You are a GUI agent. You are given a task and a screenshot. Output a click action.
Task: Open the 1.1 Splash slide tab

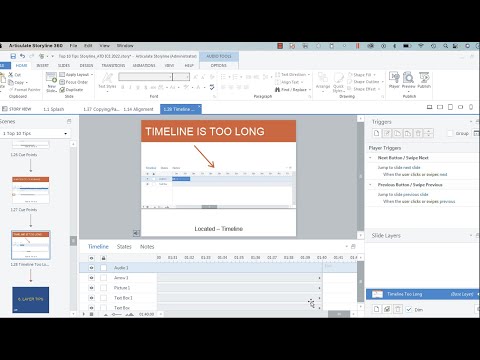coord(54,109)
